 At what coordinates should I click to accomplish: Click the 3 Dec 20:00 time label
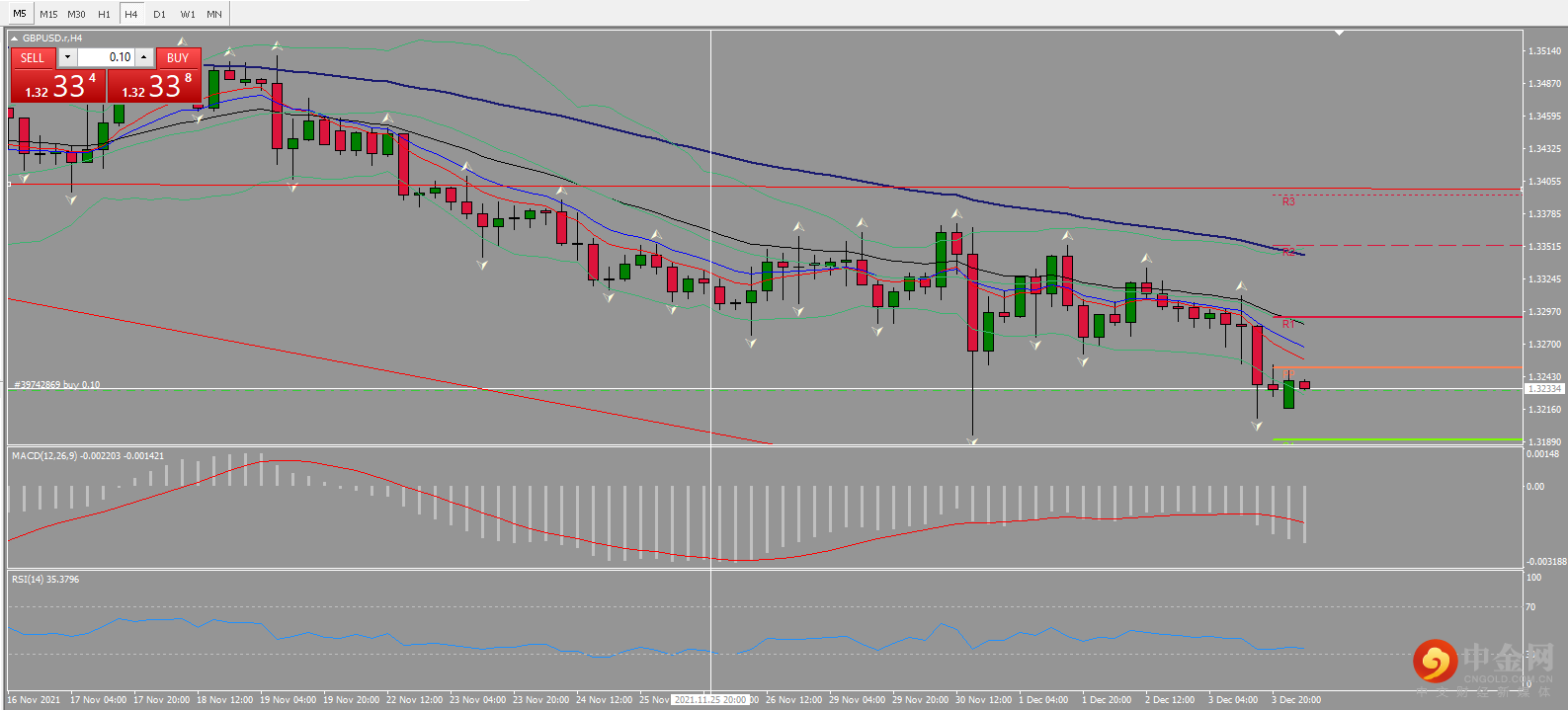[x=1295, y=700]
